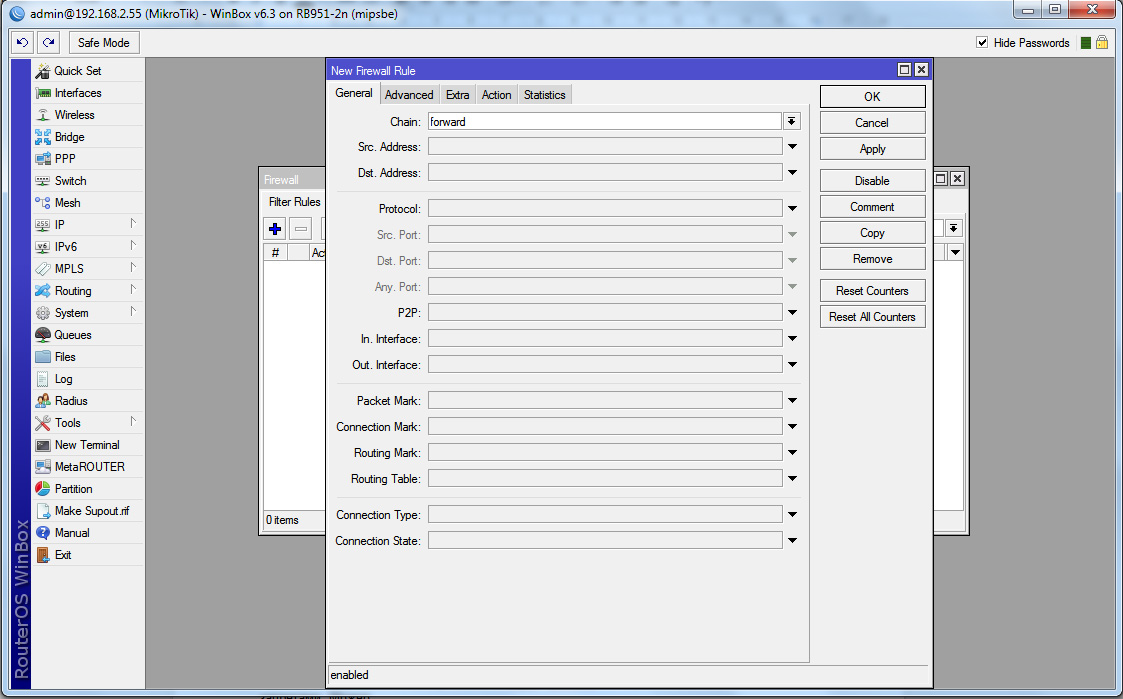This screenshot has height=699, width=1123.
Task: Click the Copy button
Action: tap(872, 233)
